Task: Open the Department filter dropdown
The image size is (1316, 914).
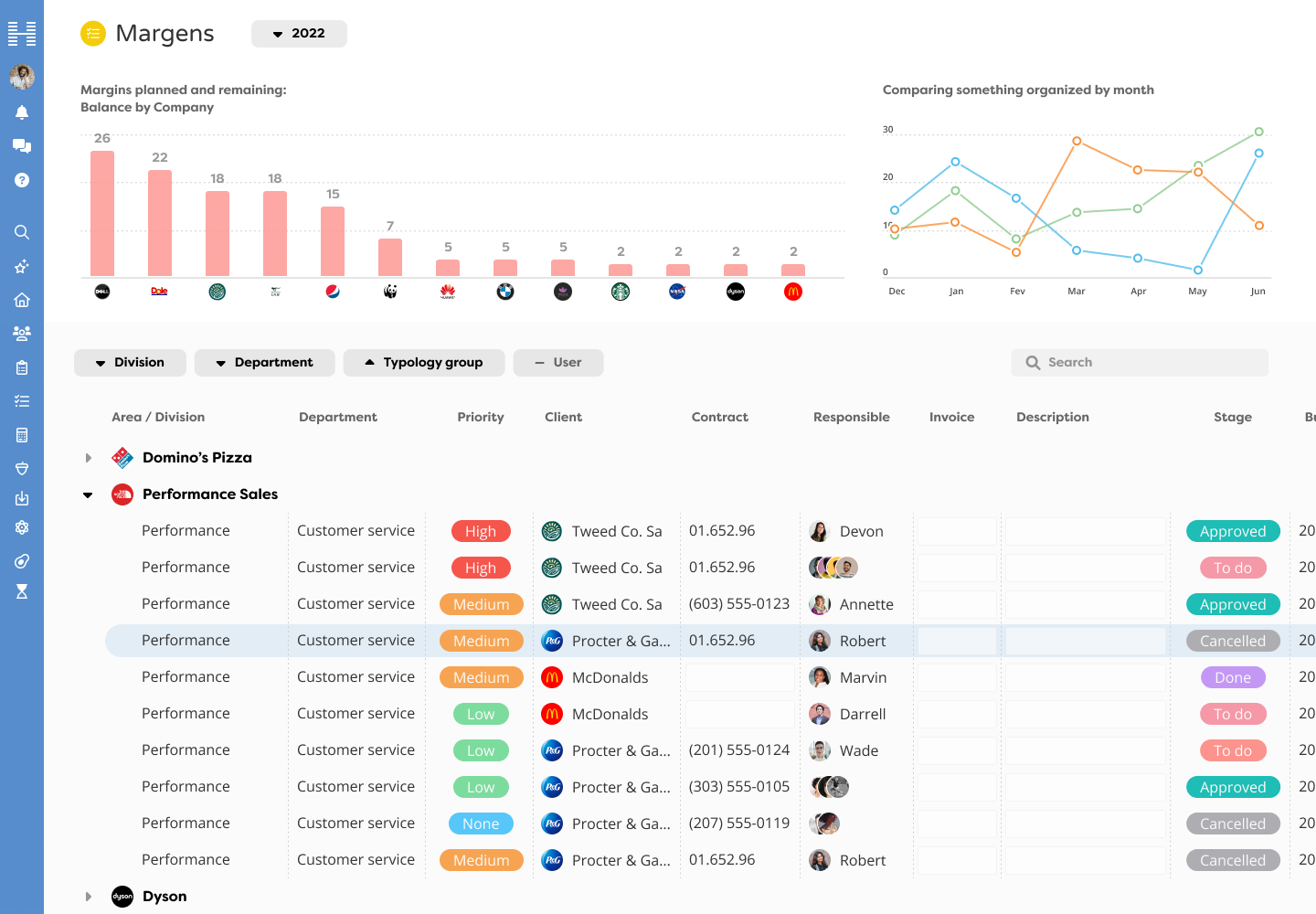Action: (264, 363)
